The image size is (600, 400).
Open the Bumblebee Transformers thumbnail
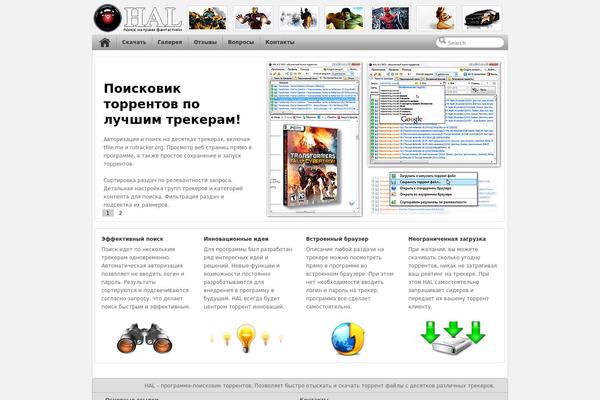pyautogui.click(x=207, y=18)
